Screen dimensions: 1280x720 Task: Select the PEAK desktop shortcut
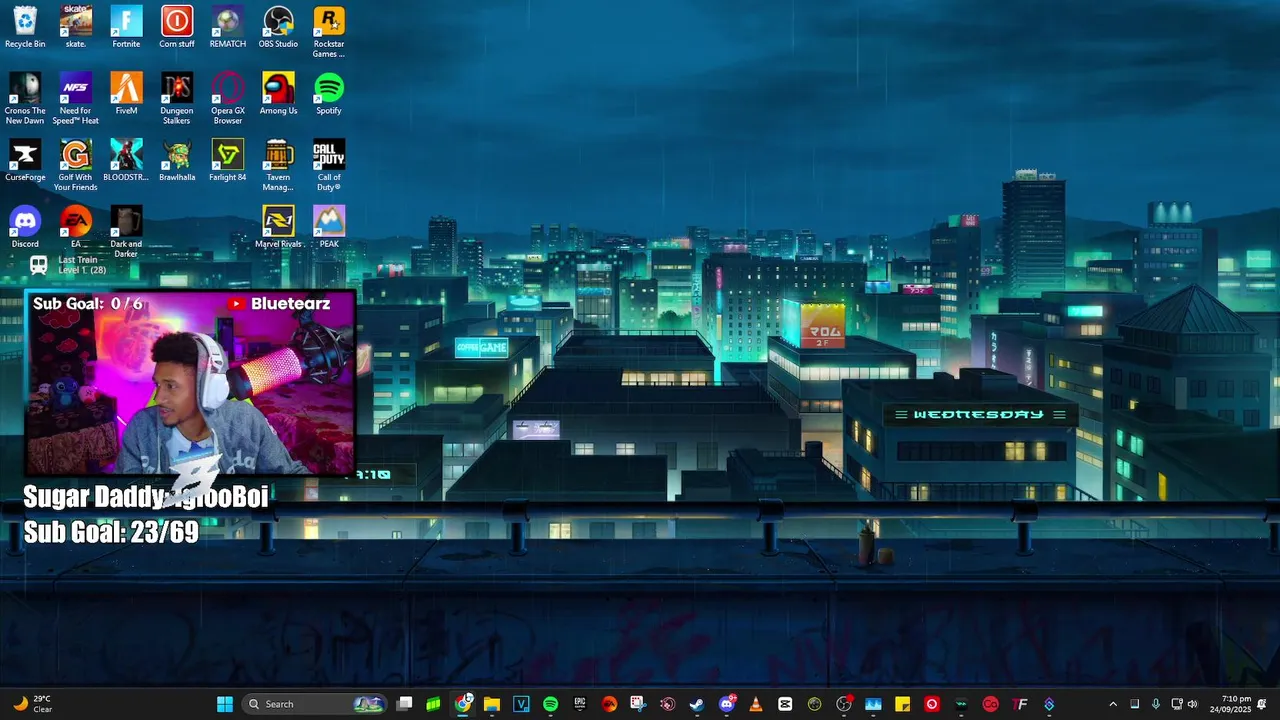(x=329, y=226)
